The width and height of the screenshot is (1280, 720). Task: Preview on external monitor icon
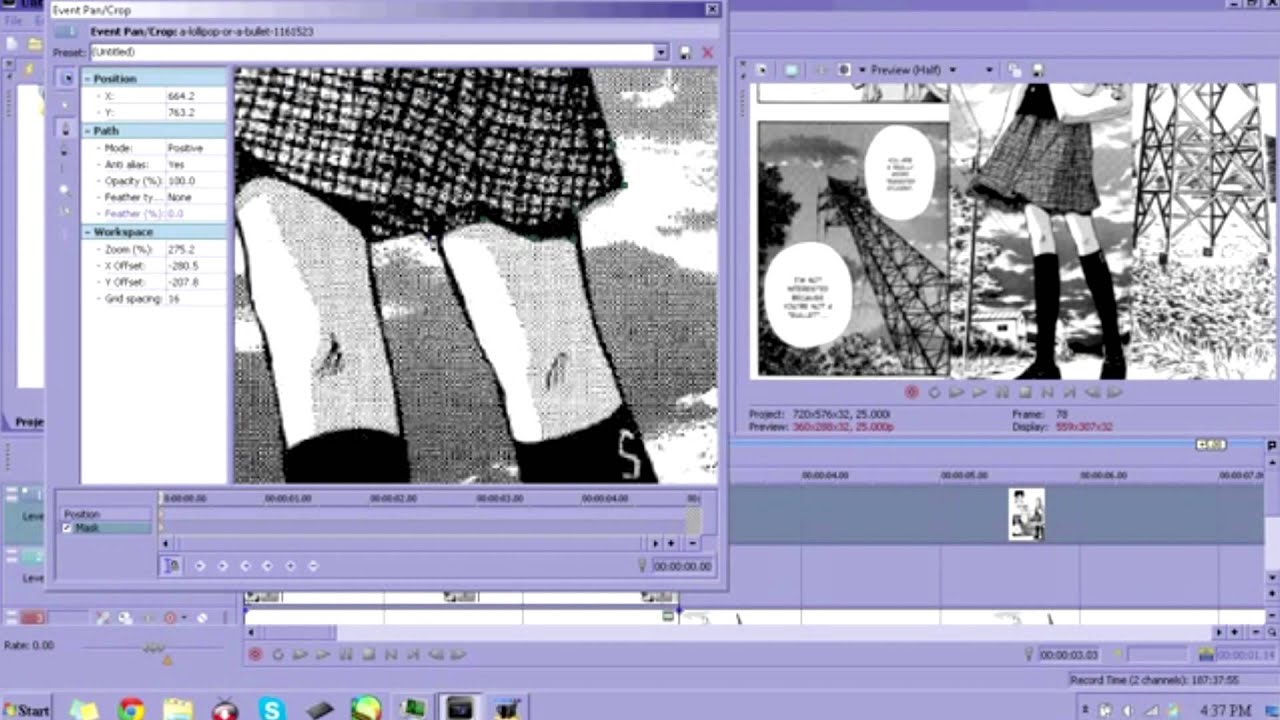[x=791, y=70]
